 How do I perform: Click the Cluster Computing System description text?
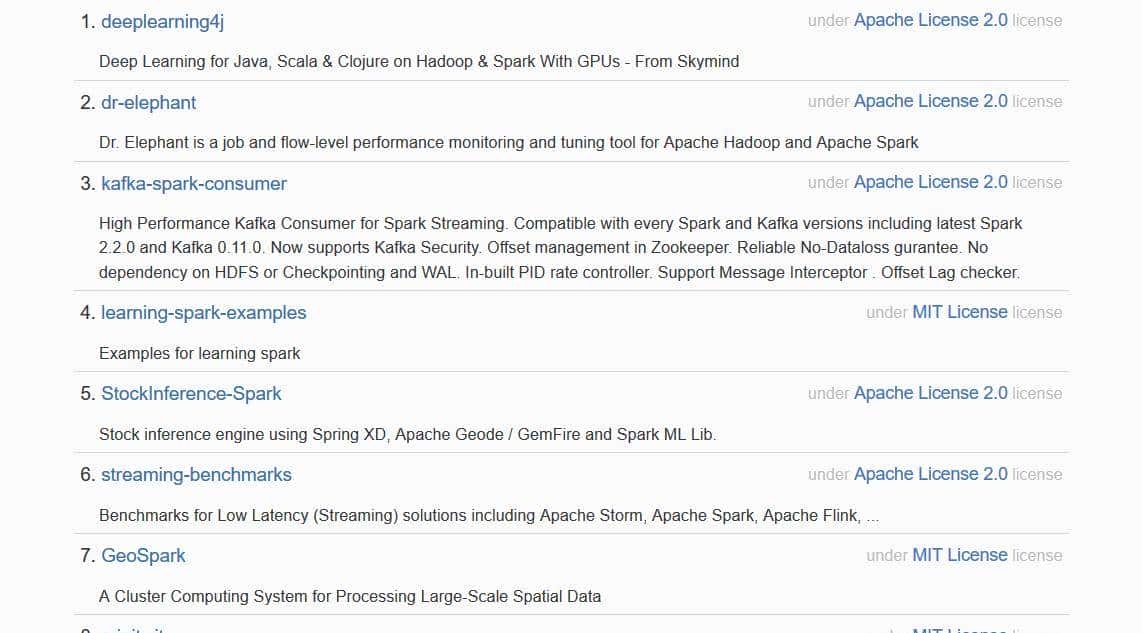tap(350, 596)
